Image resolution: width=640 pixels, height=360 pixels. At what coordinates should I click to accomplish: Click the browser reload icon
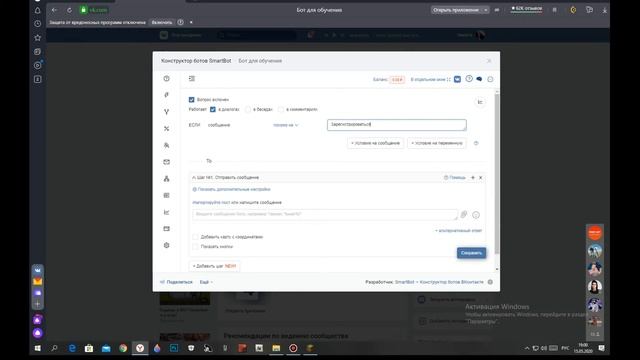pyautogui.click(x=69, y=10)
